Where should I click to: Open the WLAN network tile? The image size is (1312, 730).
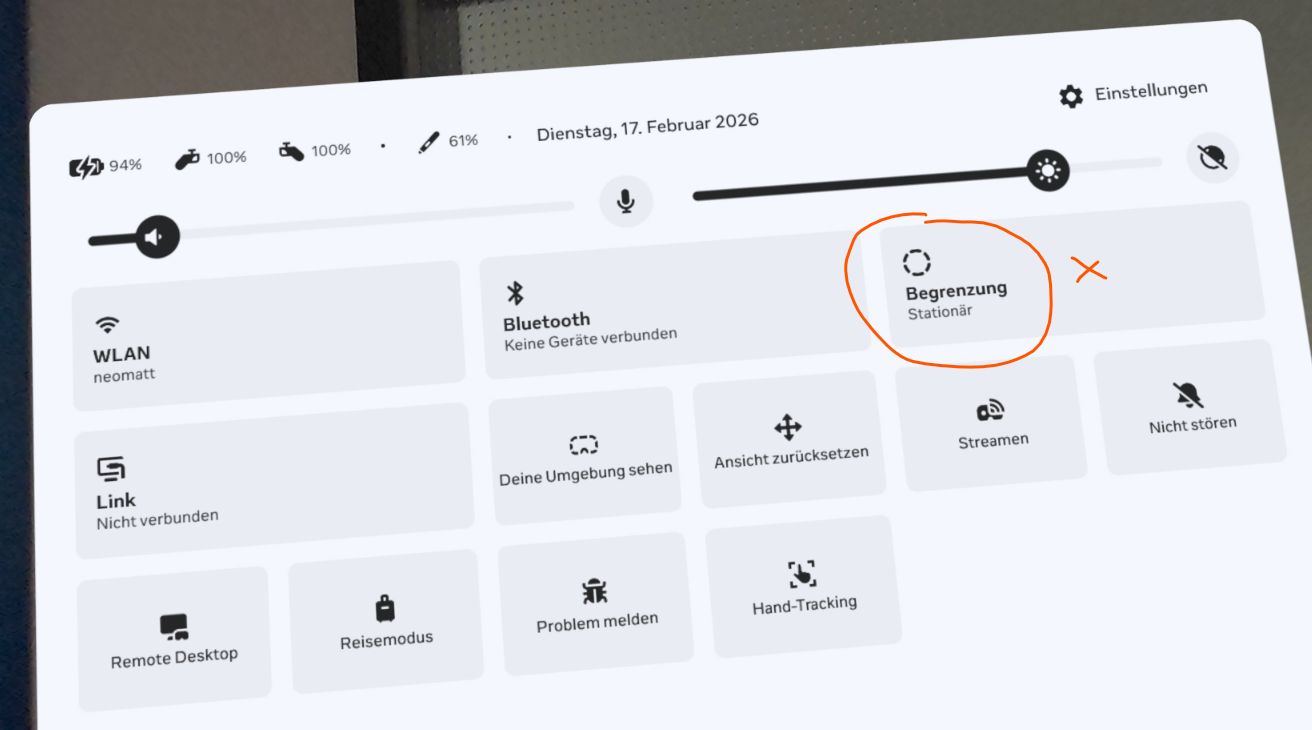(x=268, y=336)
